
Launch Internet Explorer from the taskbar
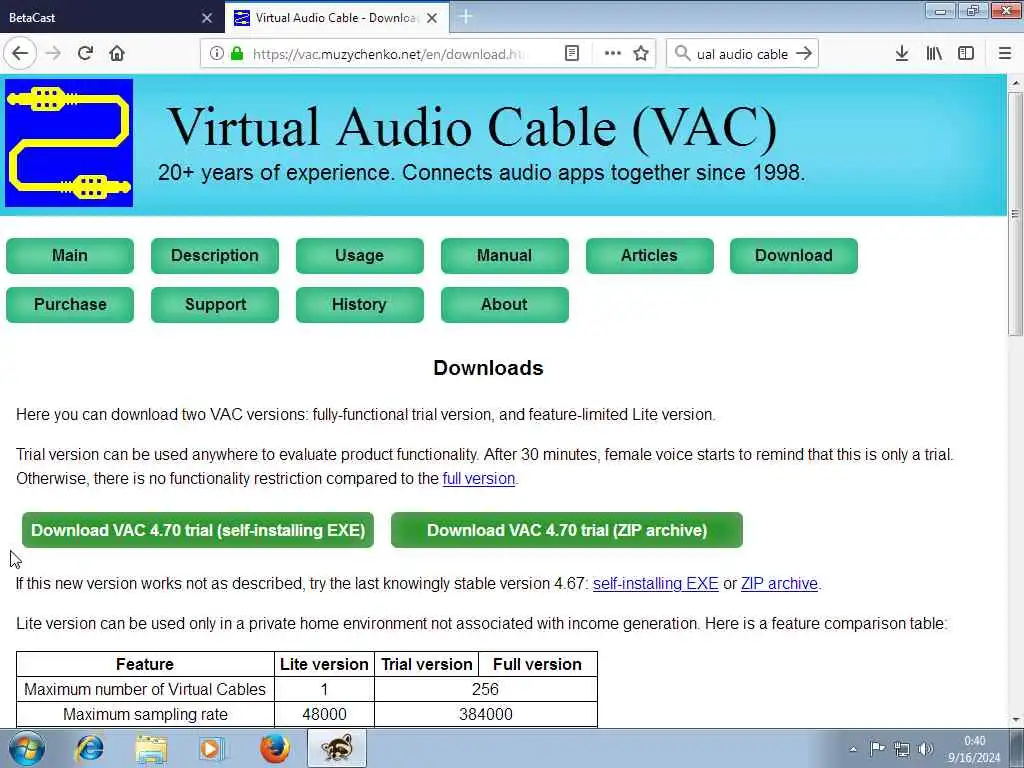tap(89, 748)
